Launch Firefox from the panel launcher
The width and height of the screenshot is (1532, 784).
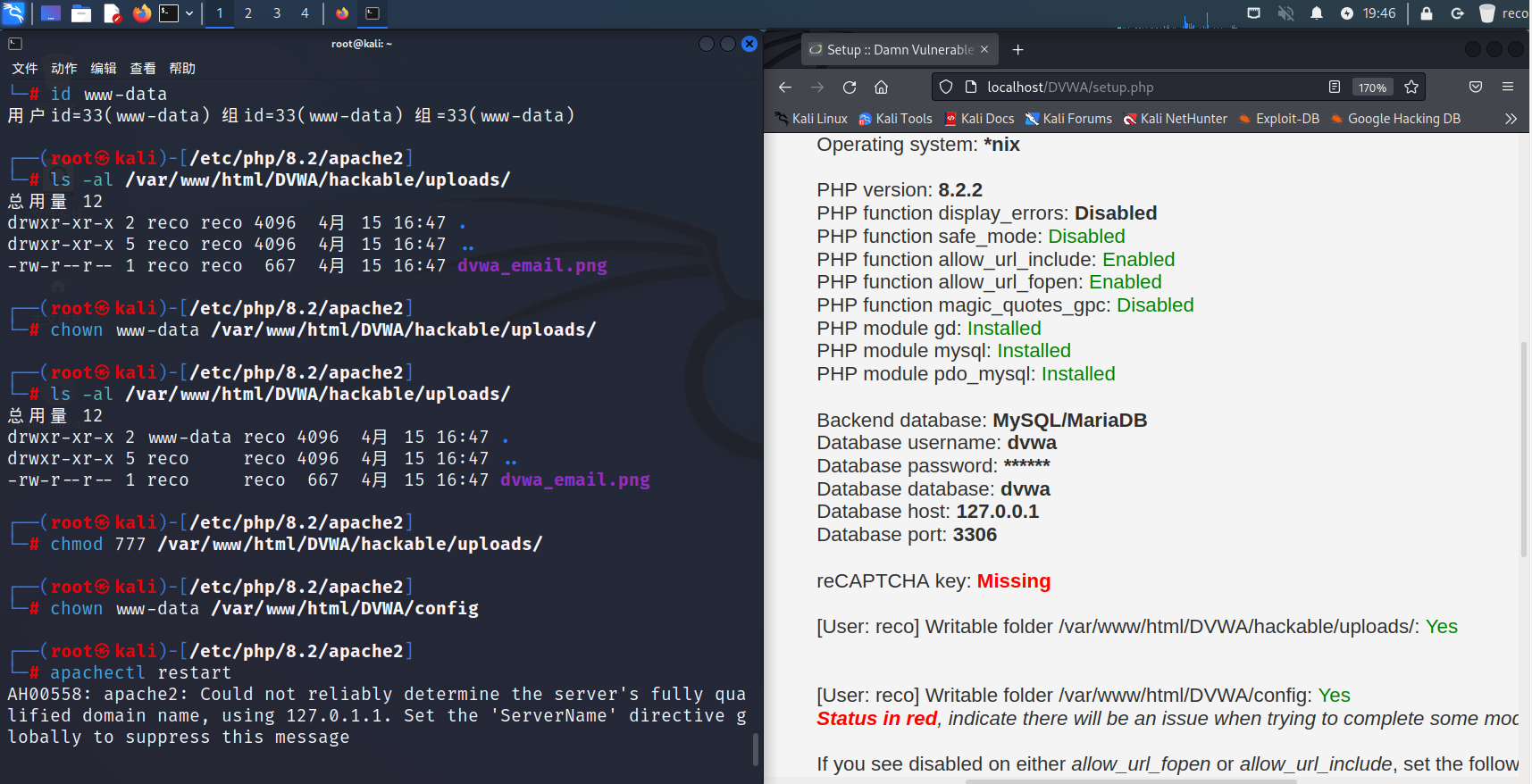pos(141,13)
